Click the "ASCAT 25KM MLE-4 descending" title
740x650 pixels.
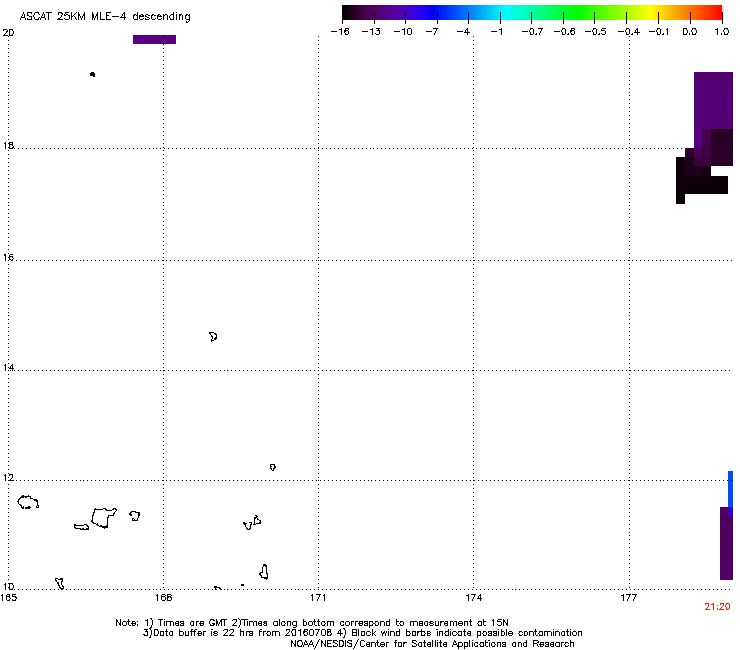105,17
